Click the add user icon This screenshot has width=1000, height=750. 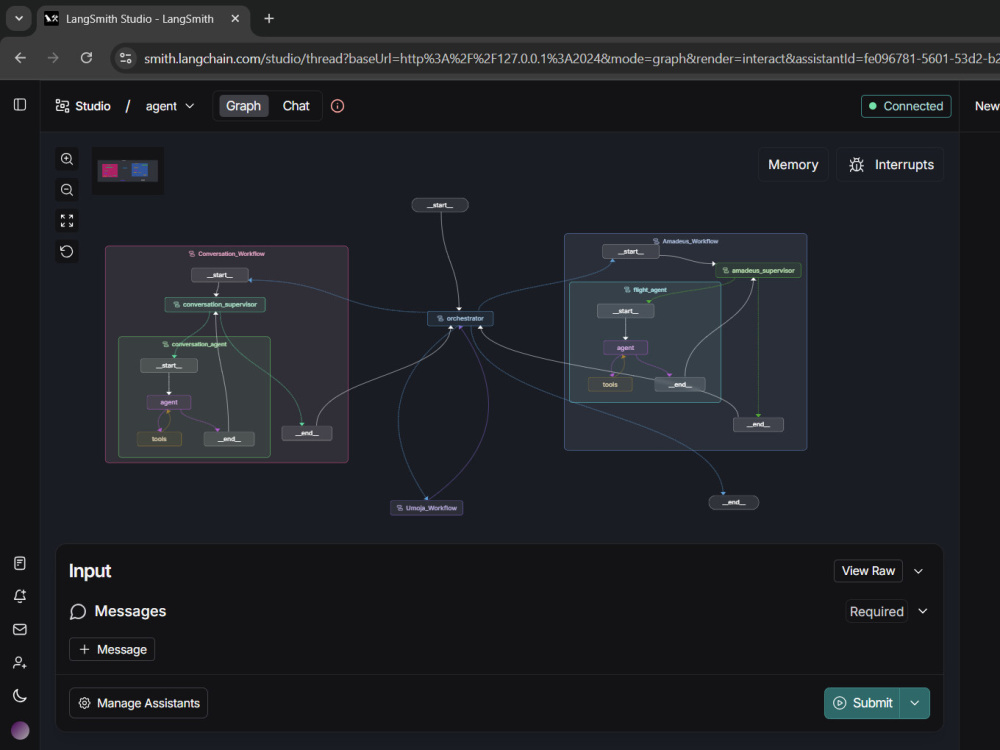[x=20, y=663]
